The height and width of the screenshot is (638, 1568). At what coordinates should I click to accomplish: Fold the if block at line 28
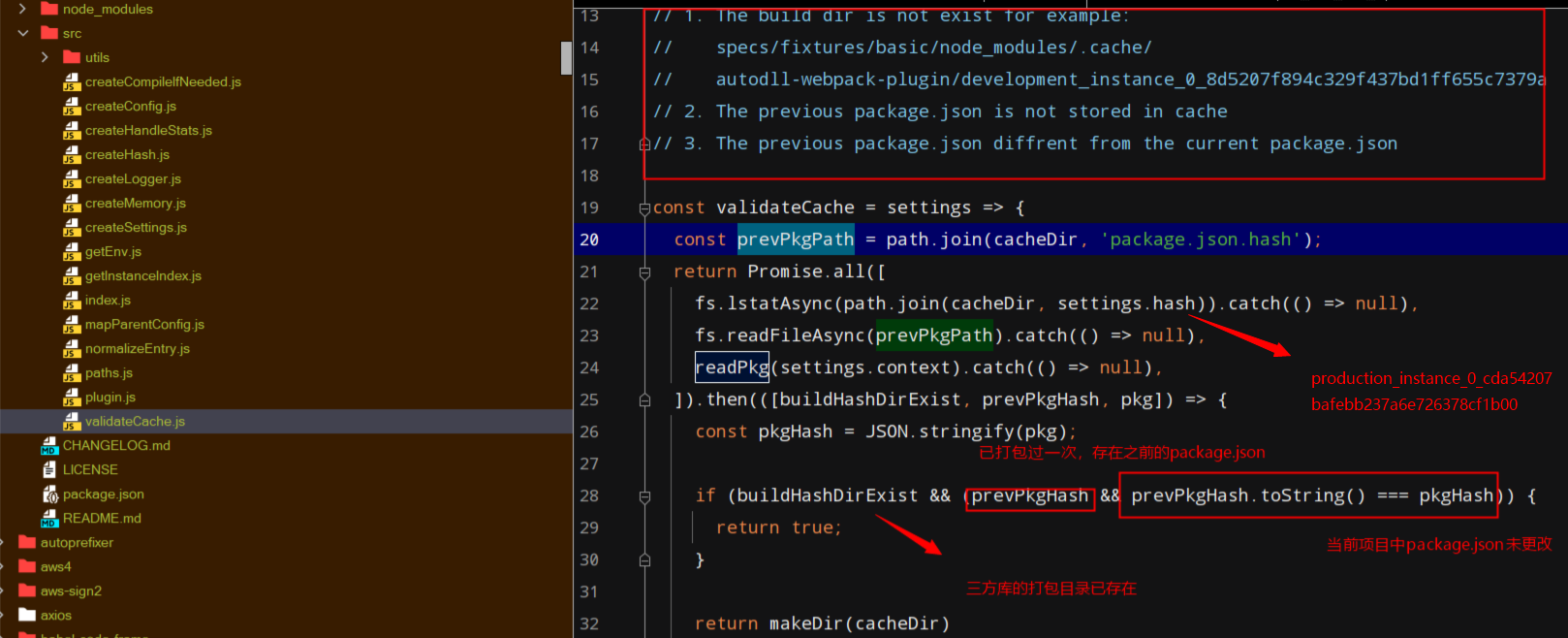644,496
